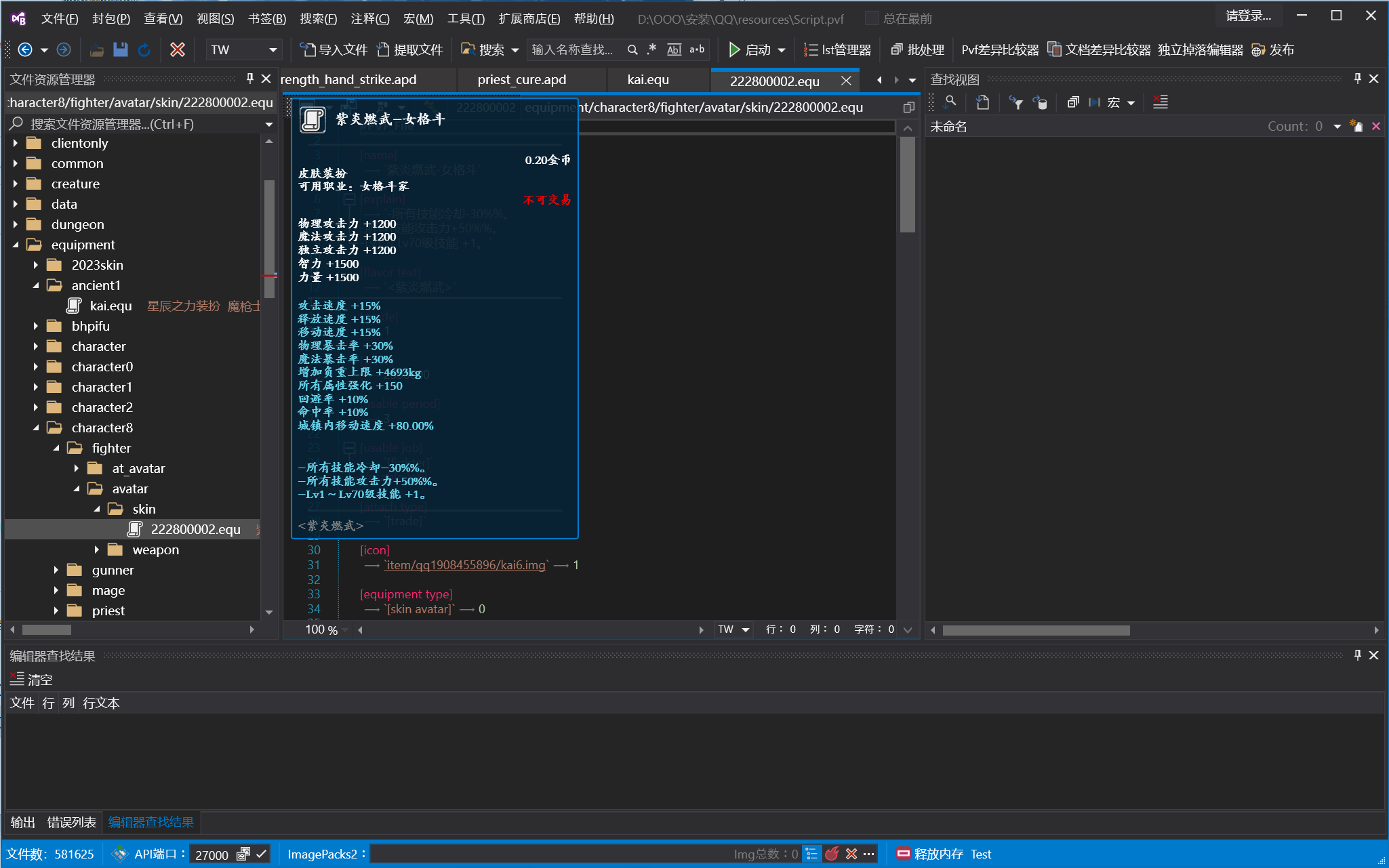This screenshot has height=868, width=1389.
Task: Toggle the regex asterisk search option
Action: (652, 49)
